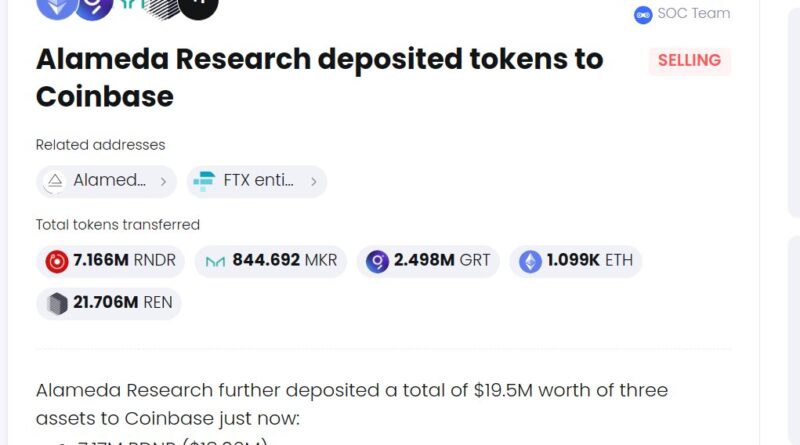Click the gray REN token icon
Viewport: 800px width, 445px height.
[57, 303]
